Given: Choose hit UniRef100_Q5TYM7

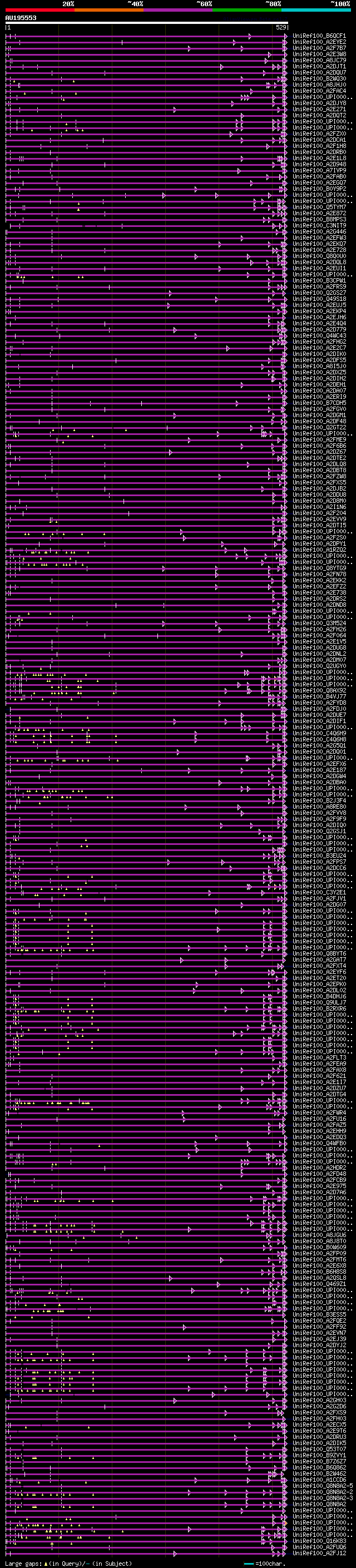Looking at the screenshot, I should (319, 207).
